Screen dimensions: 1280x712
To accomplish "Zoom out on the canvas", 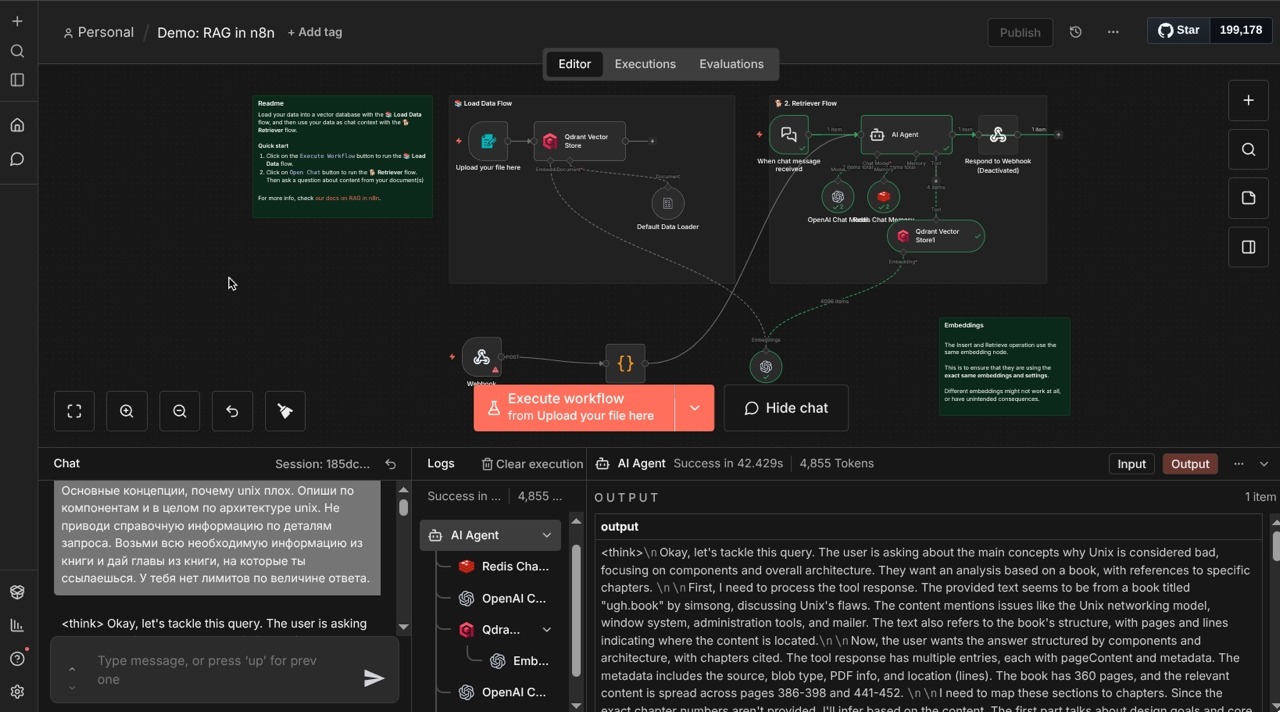I will (x=180, y=411).
